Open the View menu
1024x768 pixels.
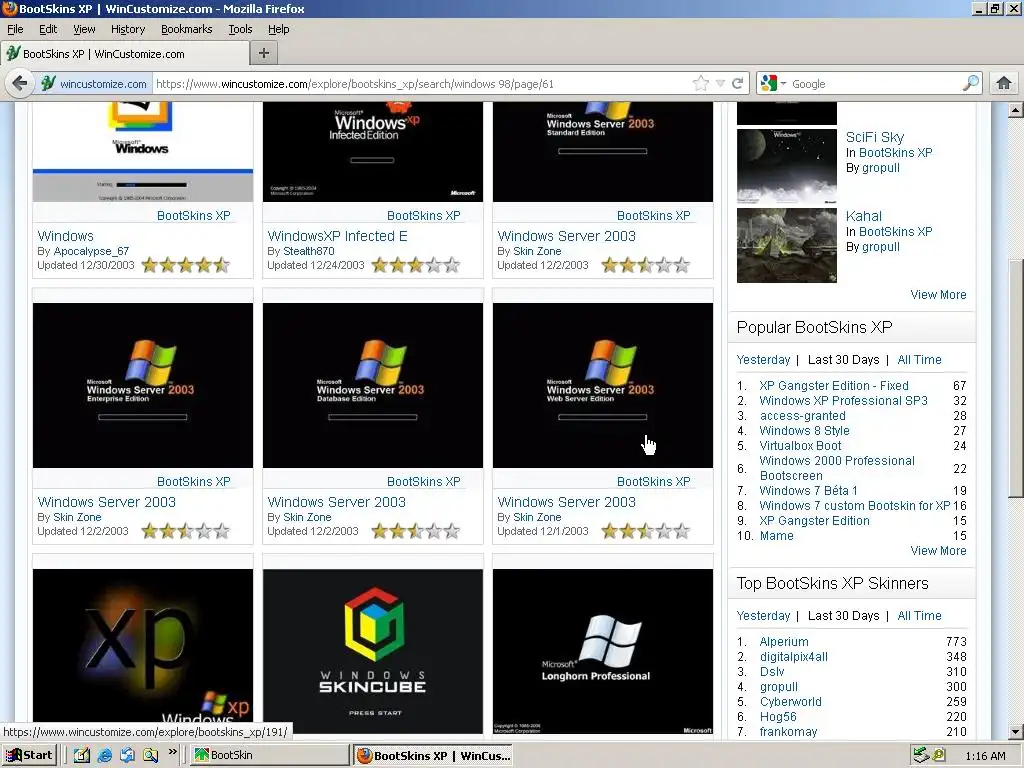84,29
